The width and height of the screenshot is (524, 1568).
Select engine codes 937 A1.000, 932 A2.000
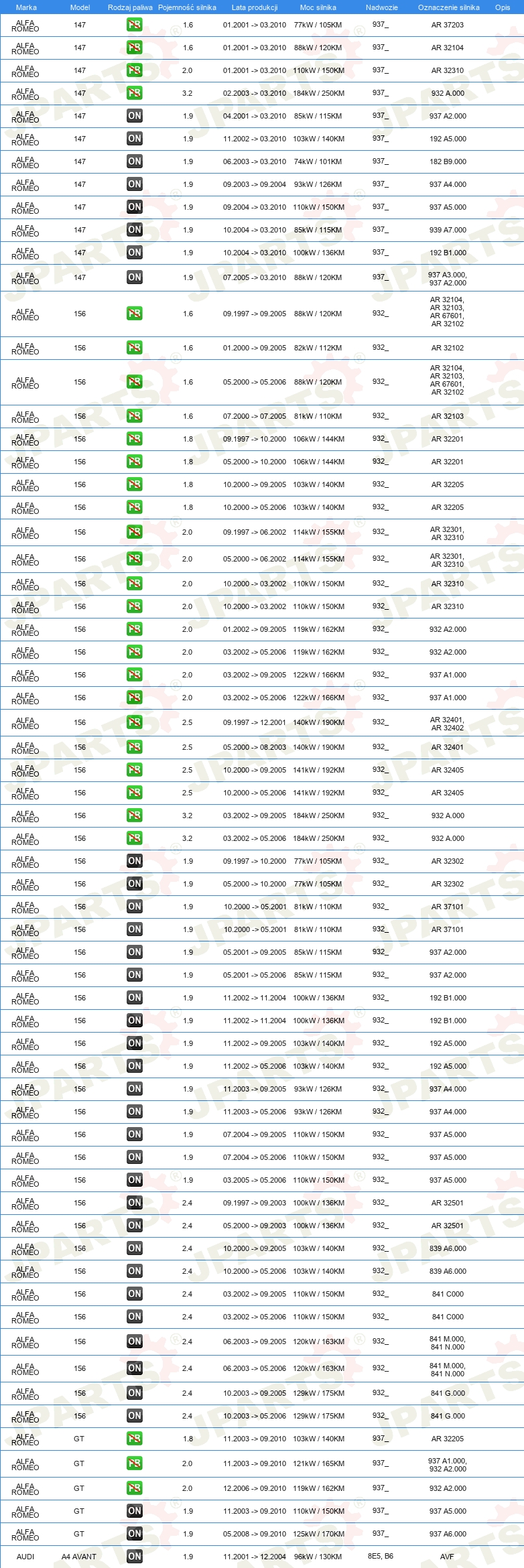pyautogui.click(x=448, y=1465)
